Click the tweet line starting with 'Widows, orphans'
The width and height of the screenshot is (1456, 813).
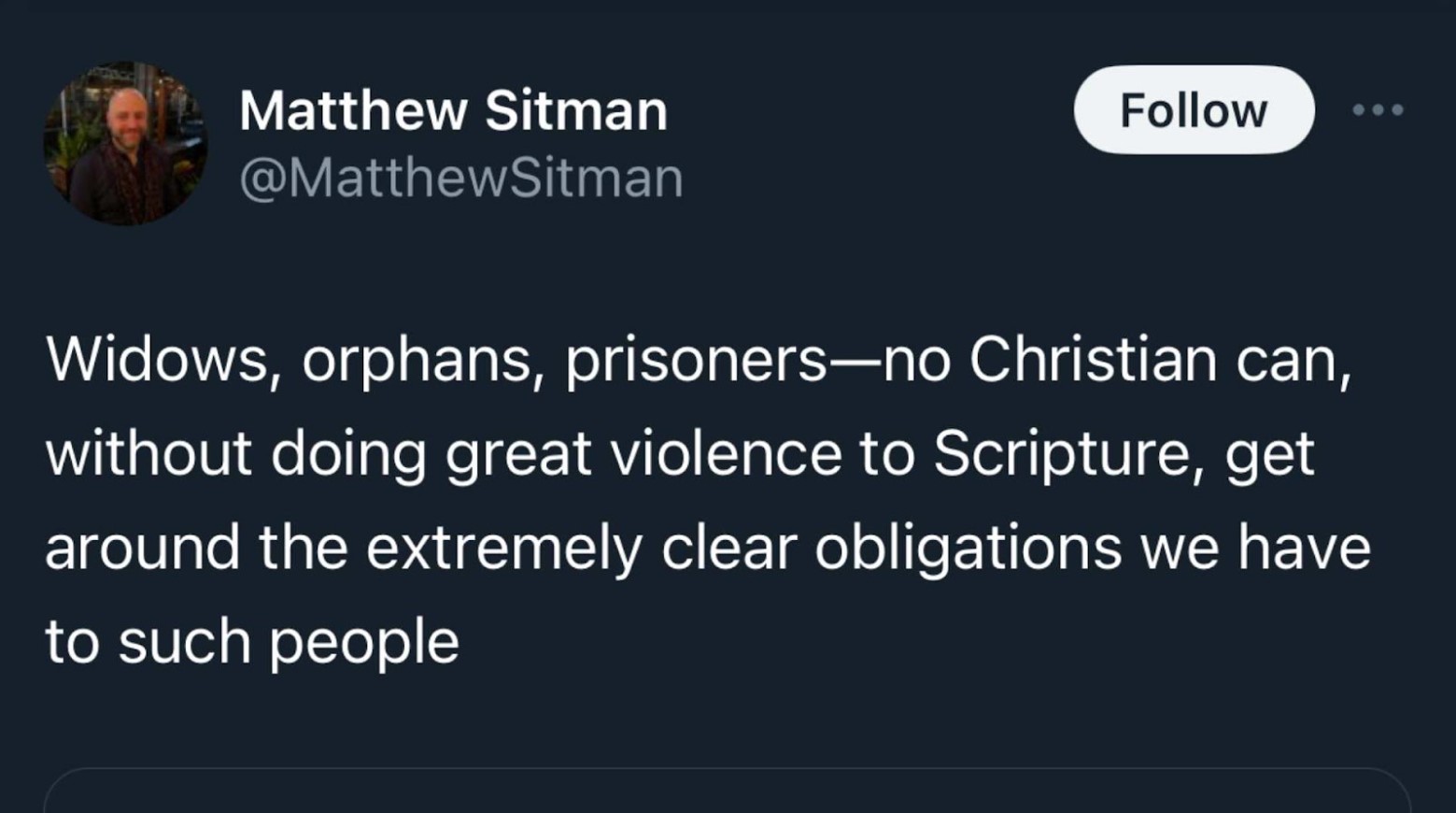(699, 360)
